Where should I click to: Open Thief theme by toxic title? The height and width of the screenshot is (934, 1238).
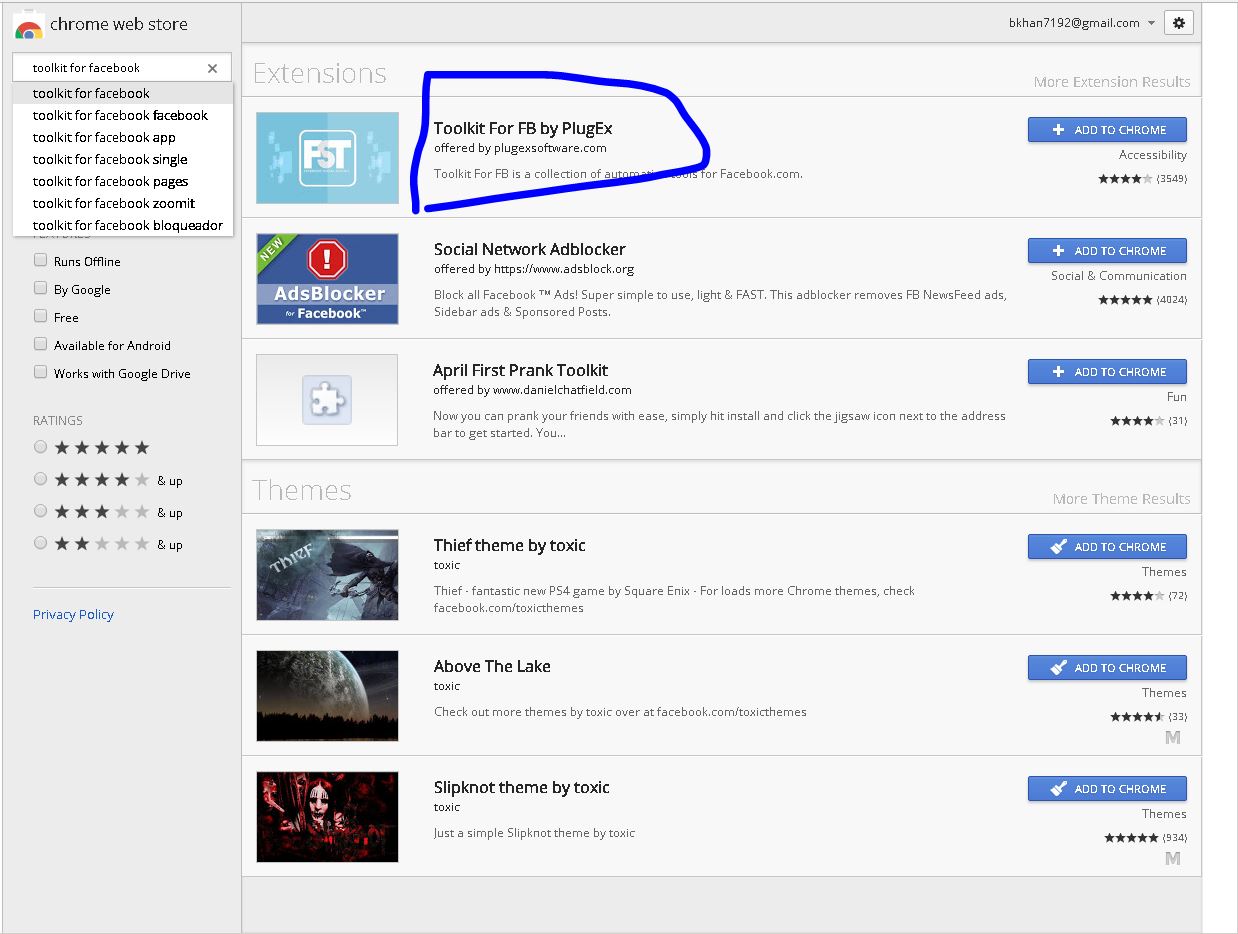point(509,545)
